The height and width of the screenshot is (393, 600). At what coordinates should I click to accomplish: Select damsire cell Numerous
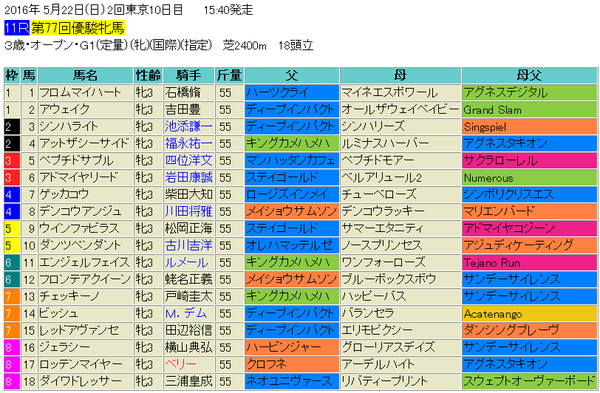click(x=530, y=177)
